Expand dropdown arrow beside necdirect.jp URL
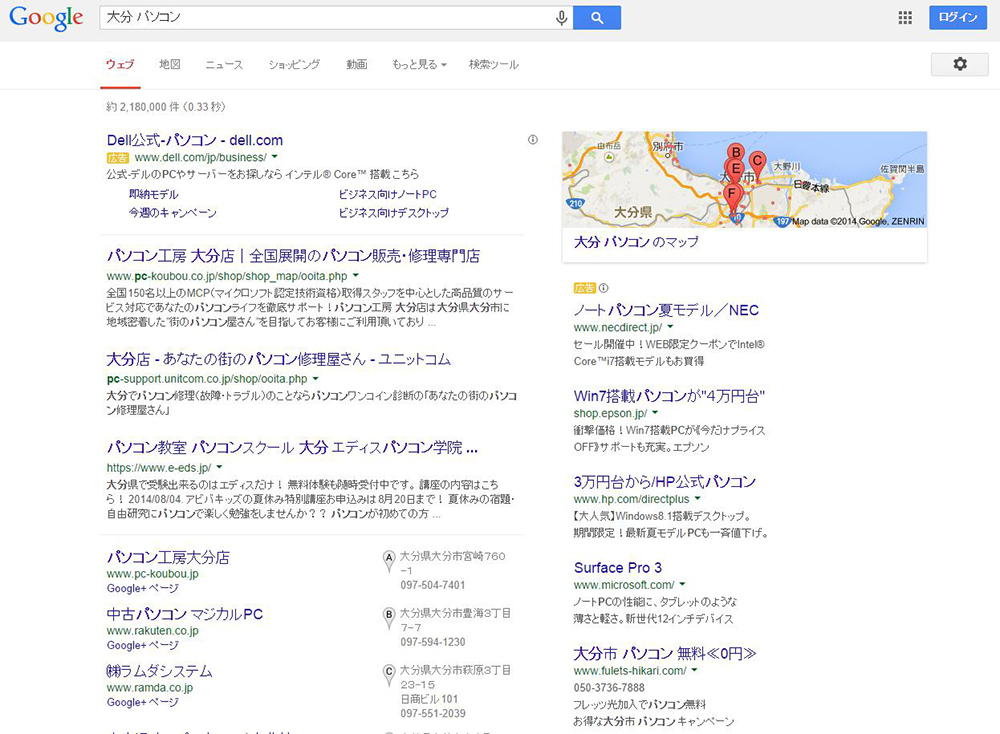The height and width of the screenshot is (734, 1000). (x=670, y=327)
